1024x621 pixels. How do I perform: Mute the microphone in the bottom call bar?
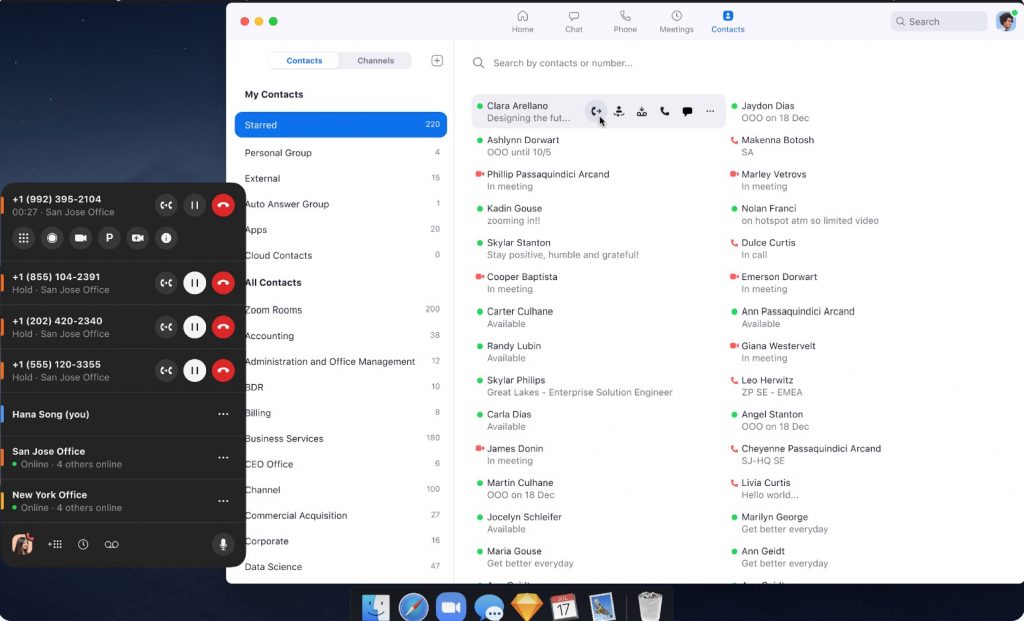(x=223, y=544)
